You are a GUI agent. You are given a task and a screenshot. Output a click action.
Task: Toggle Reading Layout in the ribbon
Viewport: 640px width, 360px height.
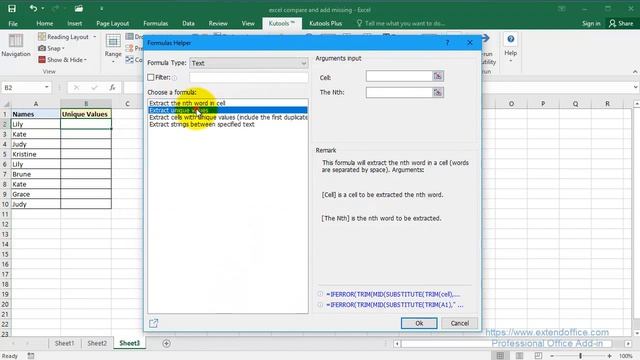point(63,37)
